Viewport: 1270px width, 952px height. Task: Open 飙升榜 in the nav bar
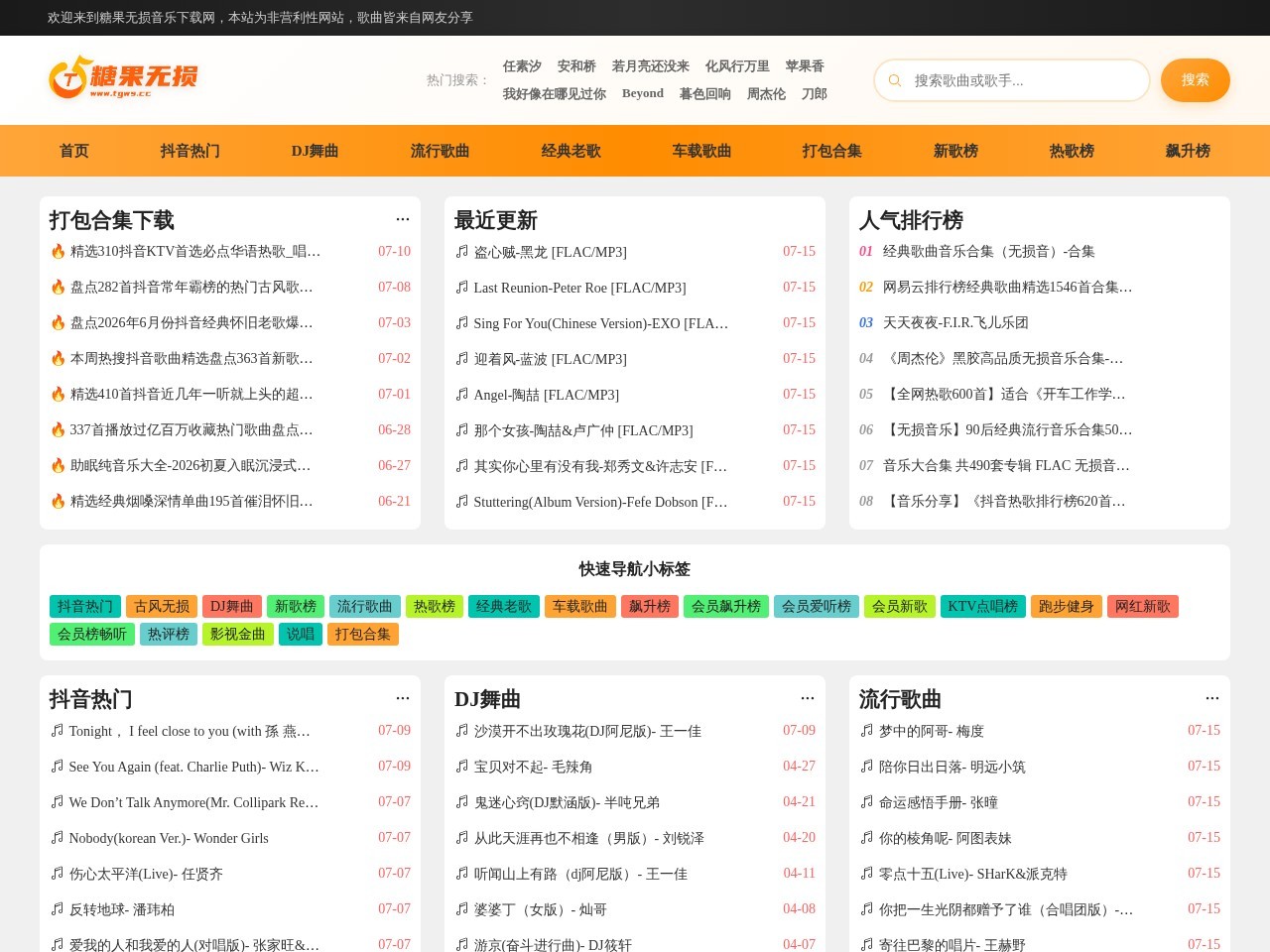point(1188,151)
